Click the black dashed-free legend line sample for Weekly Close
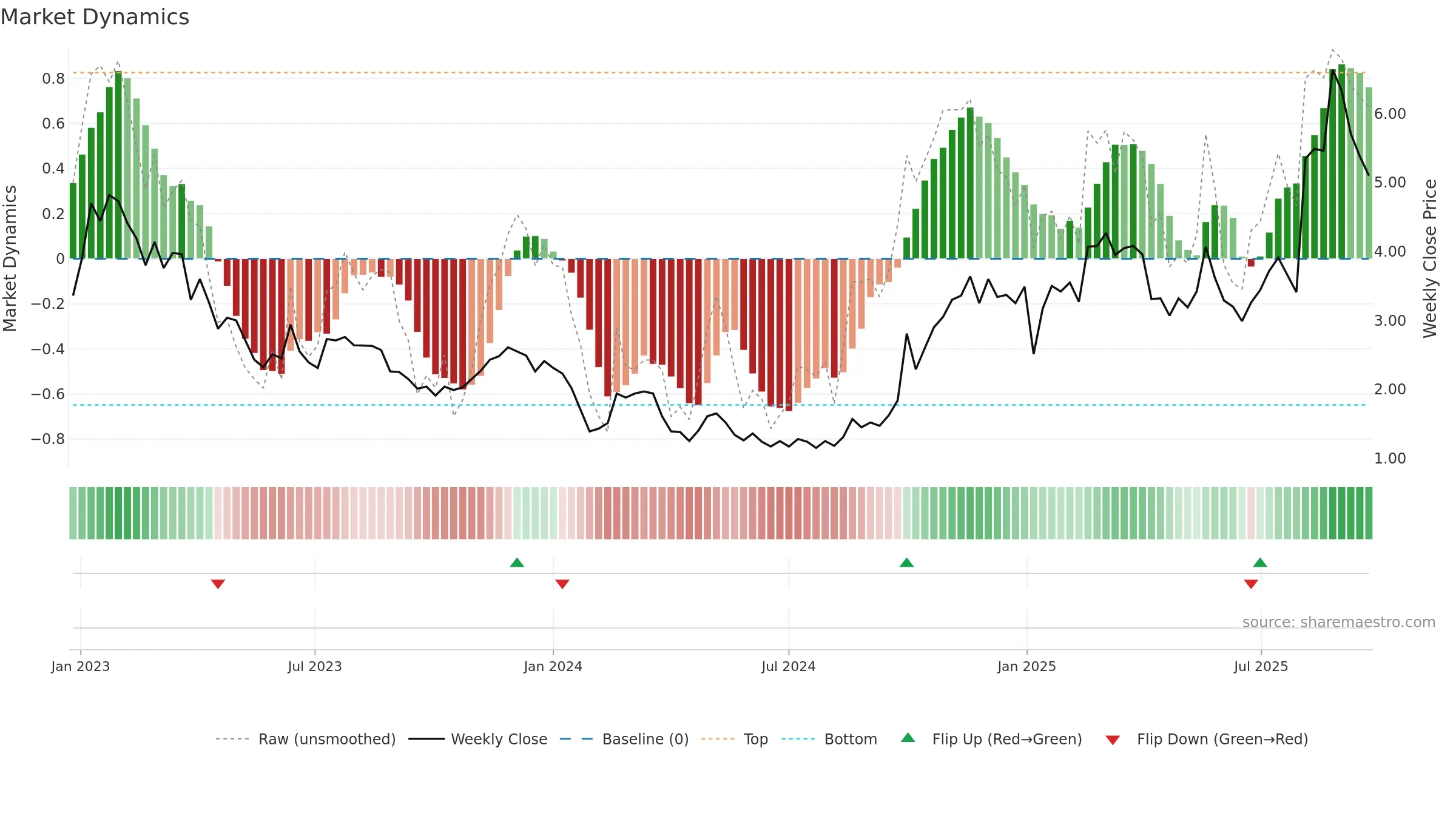1456x819 pixels. [x=426, y=739]
